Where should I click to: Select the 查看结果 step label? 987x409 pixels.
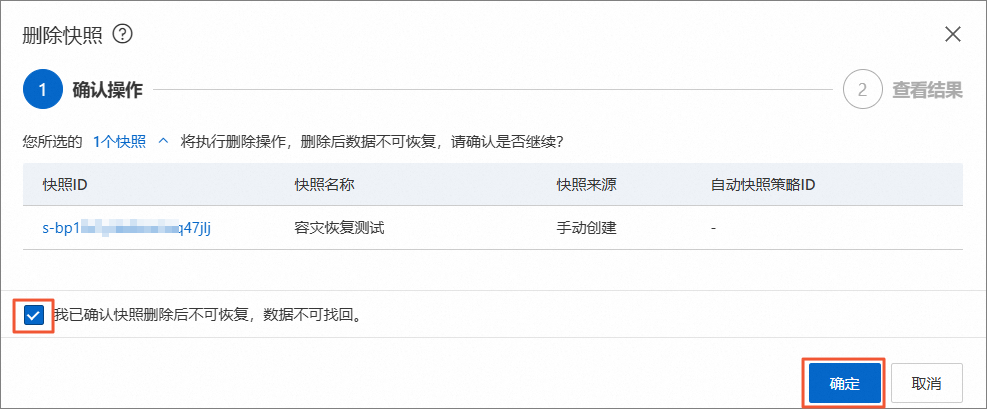pos(927,90)
